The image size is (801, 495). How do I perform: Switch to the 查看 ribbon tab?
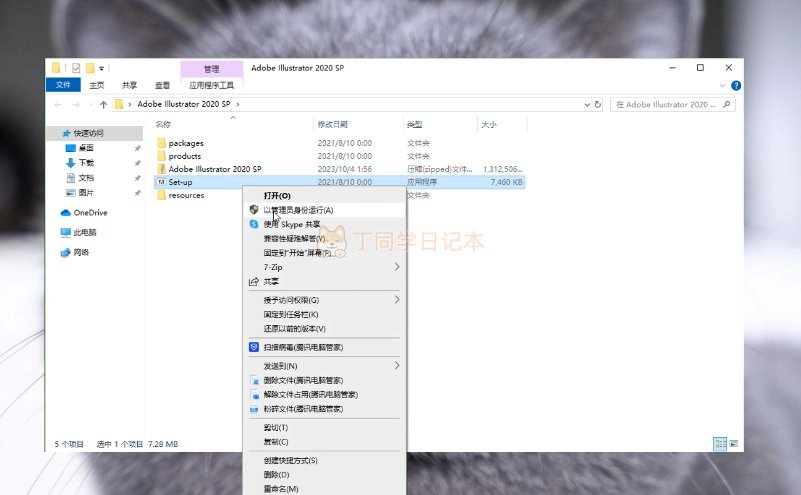click(x=162, y=85)
